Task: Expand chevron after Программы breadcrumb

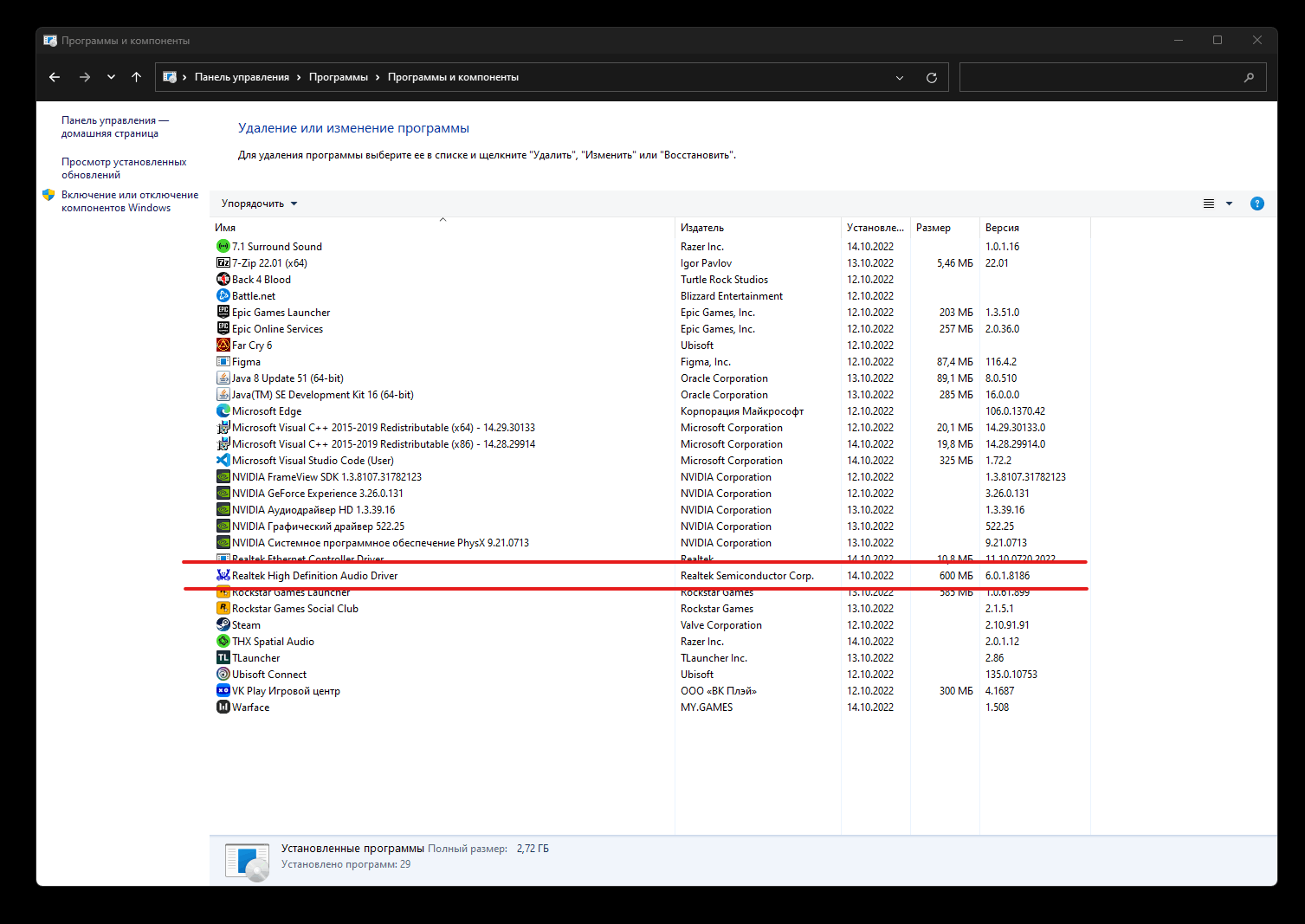Action: [x=378, y=77]
